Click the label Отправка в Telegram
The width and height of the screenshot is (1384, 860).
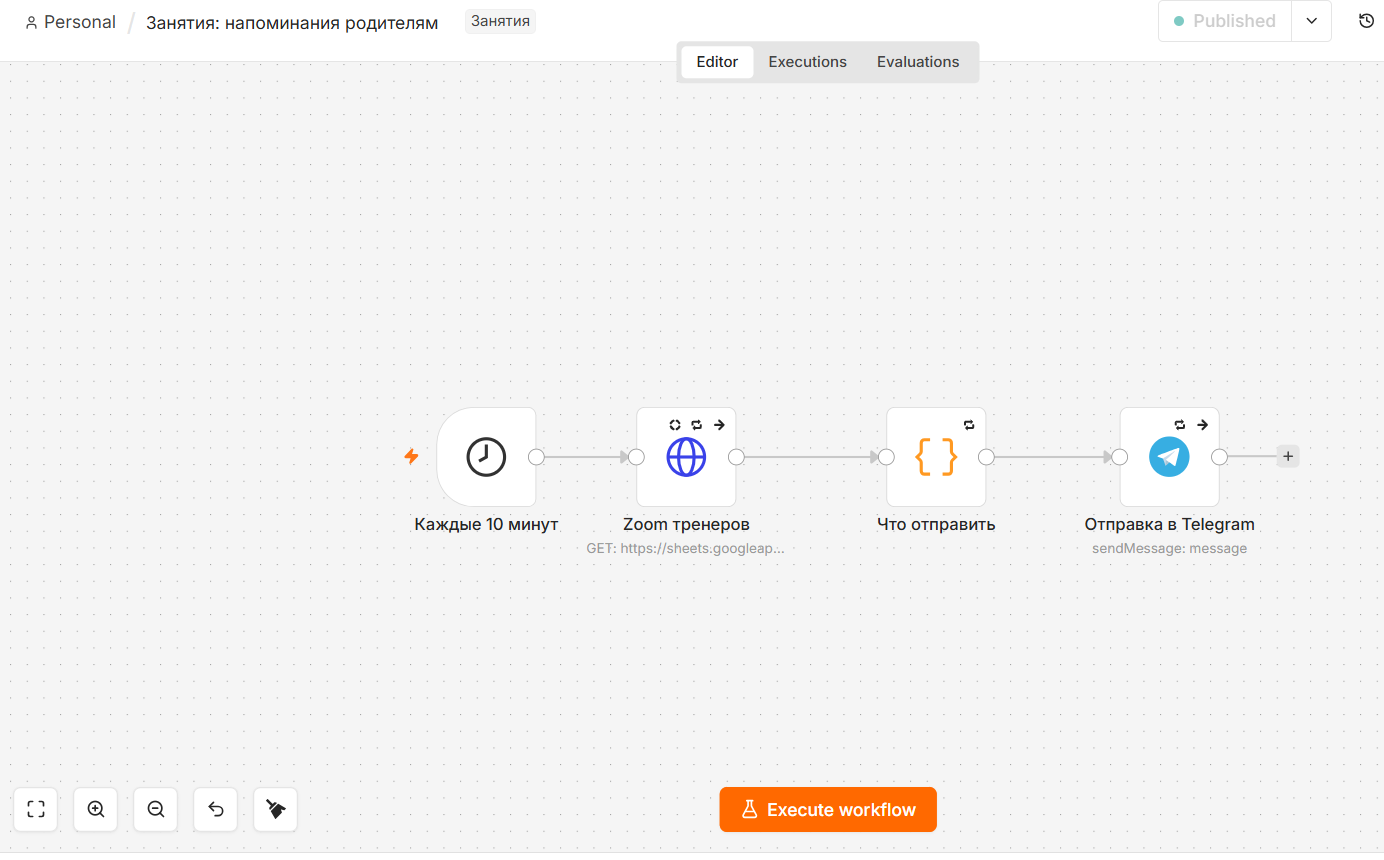tap(1169, 524)
